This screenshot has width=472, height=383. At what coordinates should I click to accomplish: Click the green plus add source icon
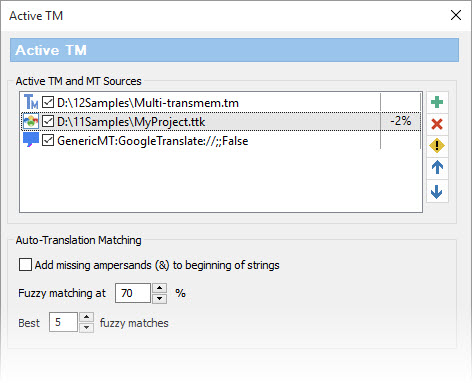point(437,102)
